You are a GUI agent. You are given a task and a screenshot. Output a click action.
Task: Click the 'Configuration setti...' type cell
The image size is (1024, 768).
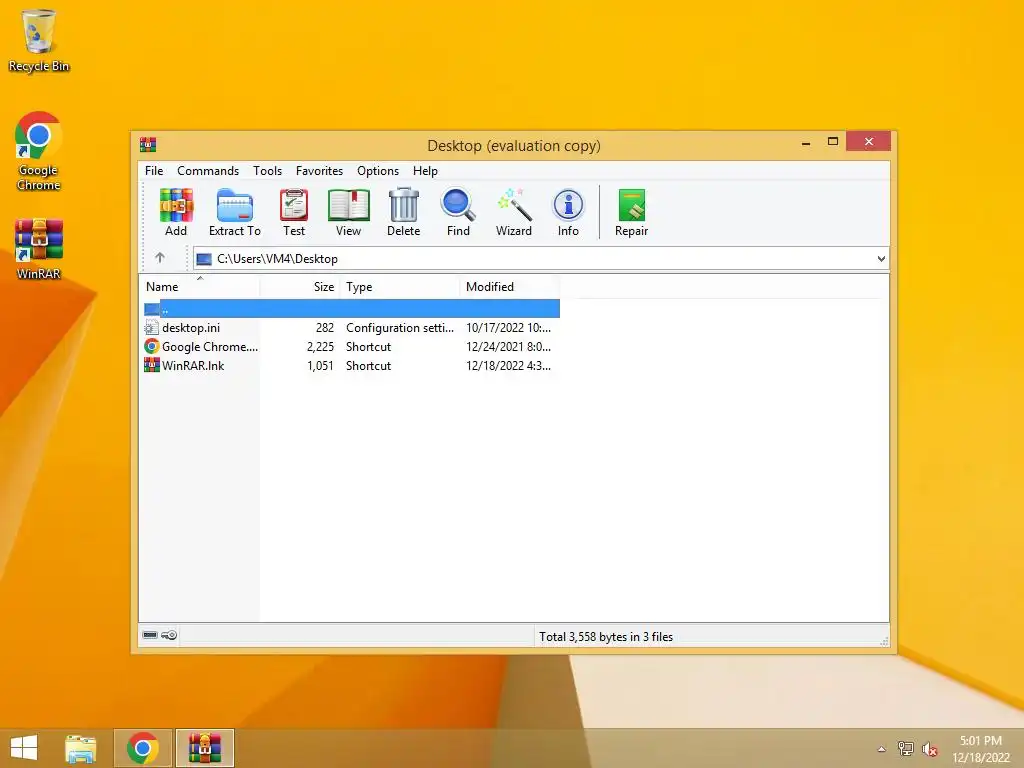[x=400, y=328]
